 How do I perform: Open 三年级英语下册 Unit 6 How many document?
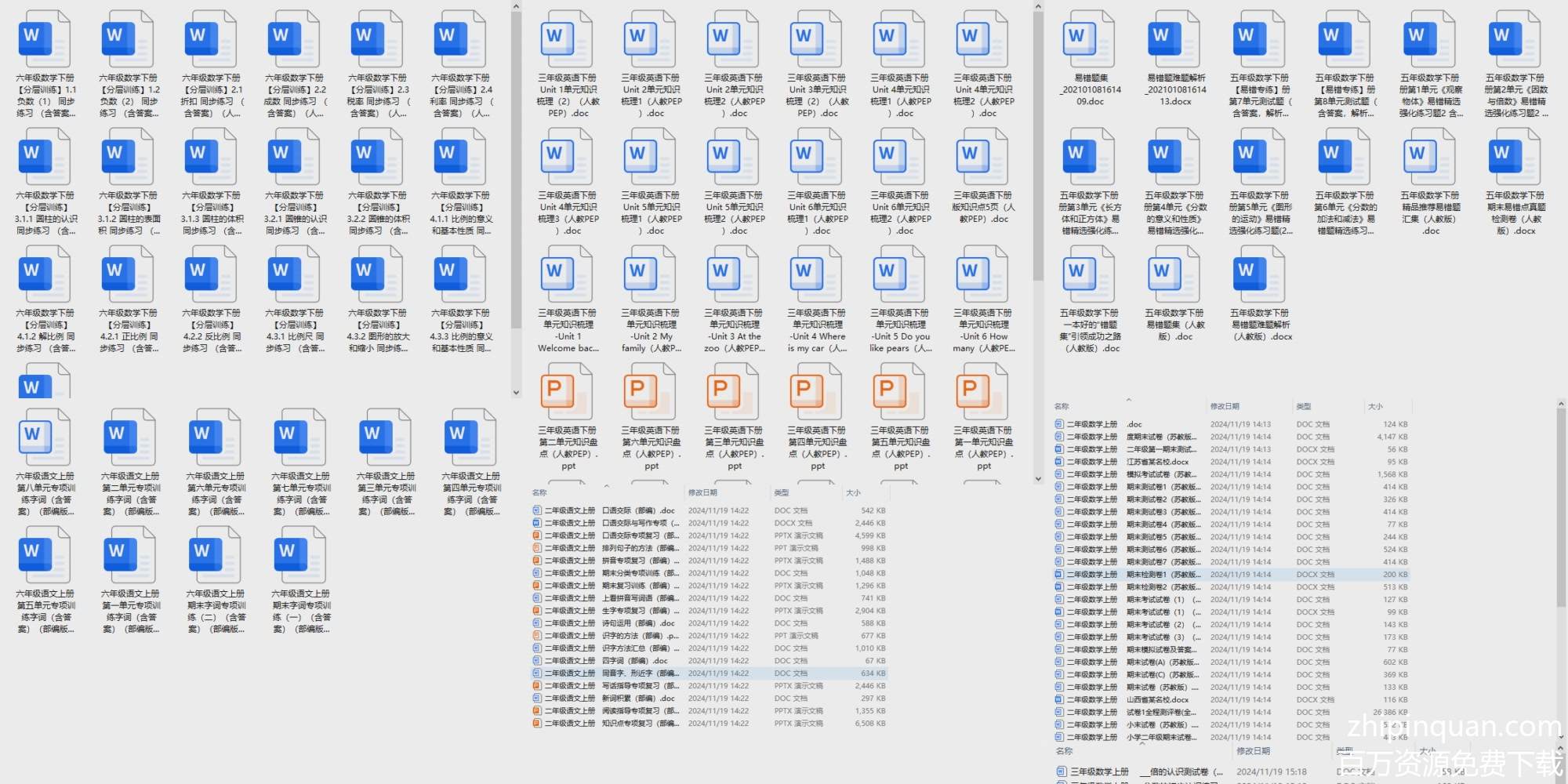[x=983, y=274]
